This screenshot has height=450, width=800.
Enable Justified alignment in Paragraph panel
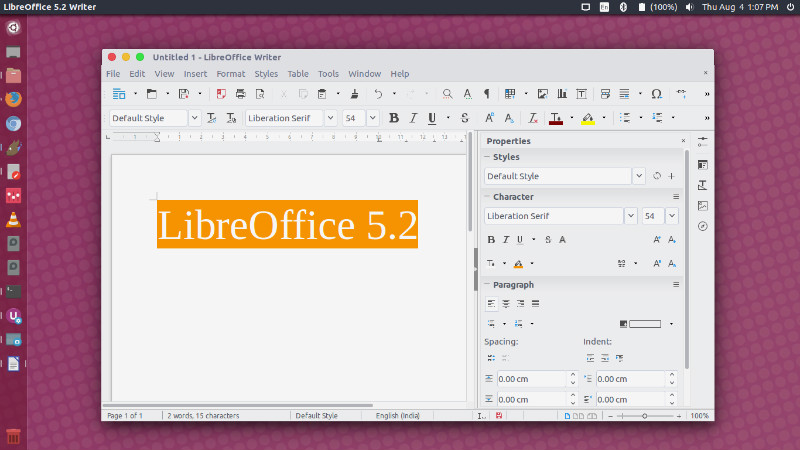535,304
